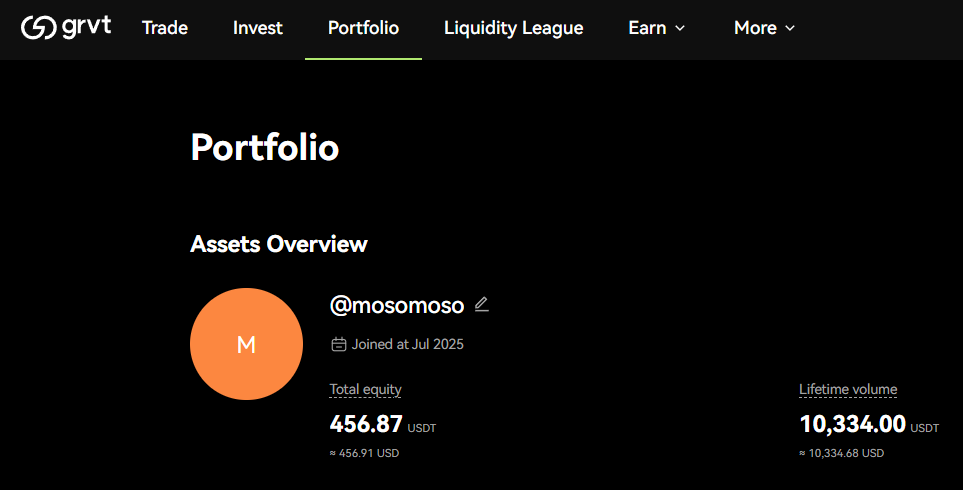Open the Liquidity League page
This screenshot has height=490, width=963.
pyautogui.click(x=513, y=28)
